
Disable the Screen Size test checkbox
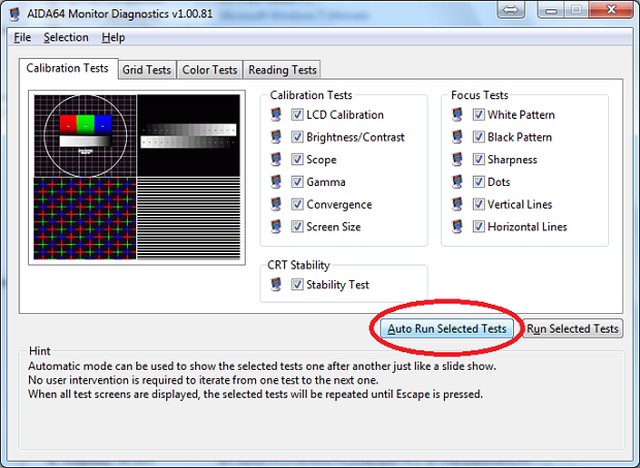click(x=297, y=227)
